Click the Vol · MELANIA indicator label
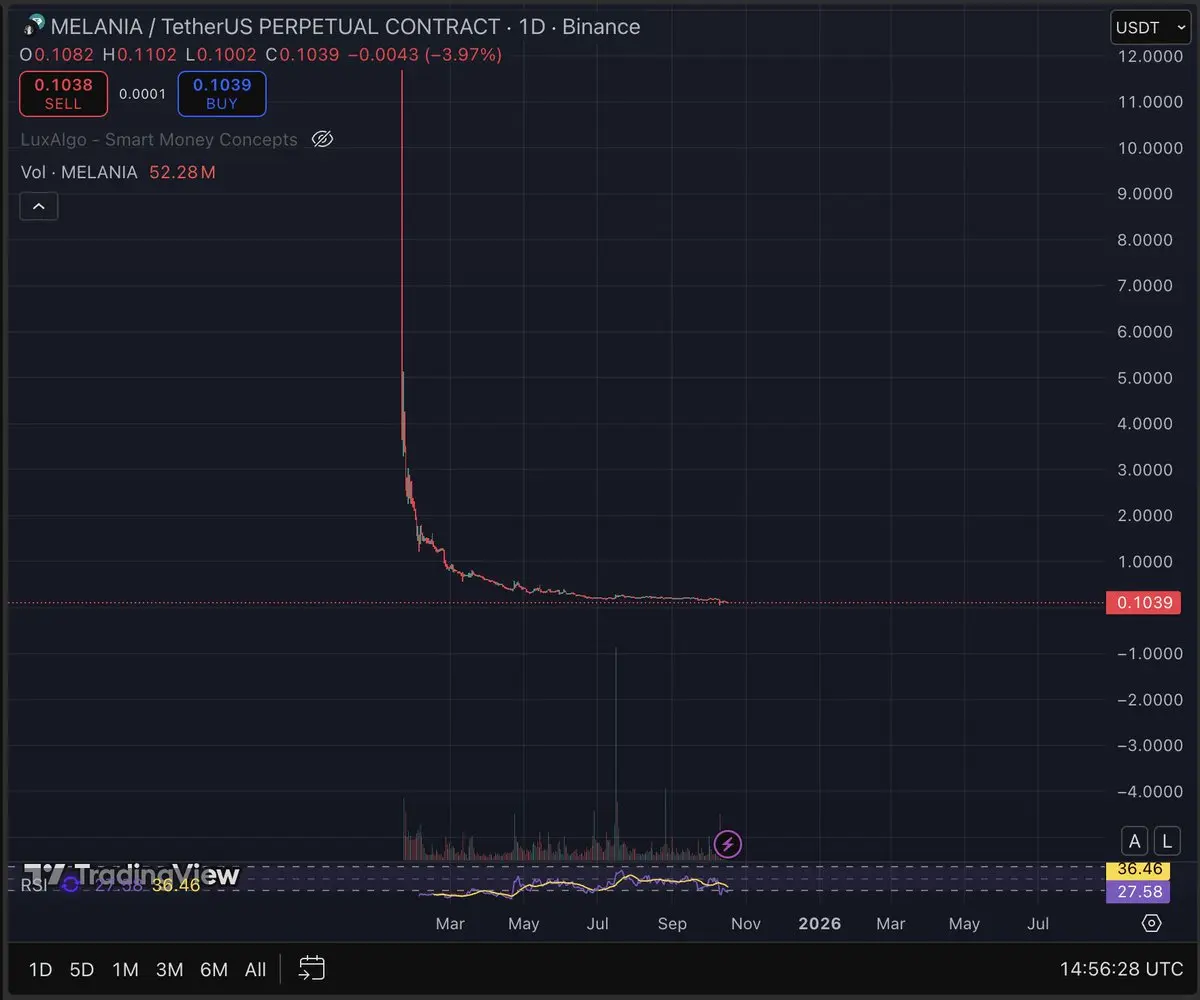 pos(79,172)
